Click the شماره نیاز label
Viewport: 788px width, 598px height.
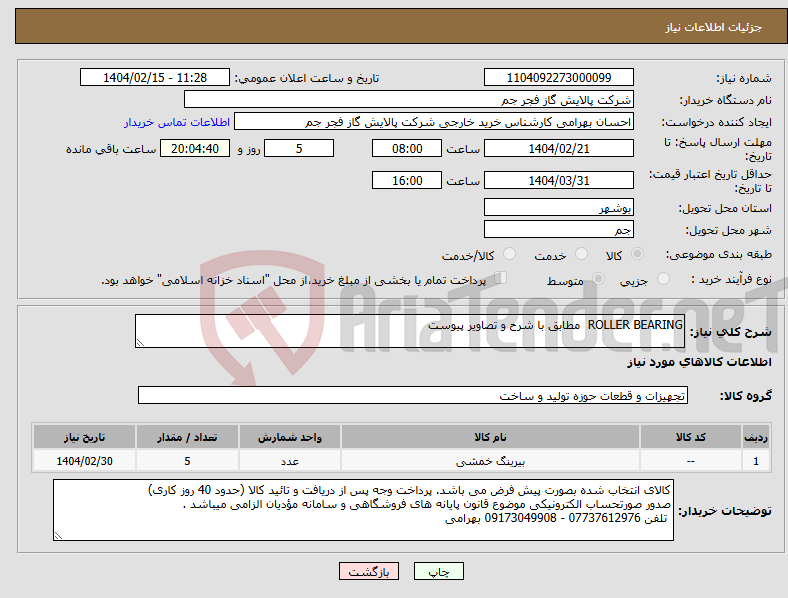click(744, 78)
